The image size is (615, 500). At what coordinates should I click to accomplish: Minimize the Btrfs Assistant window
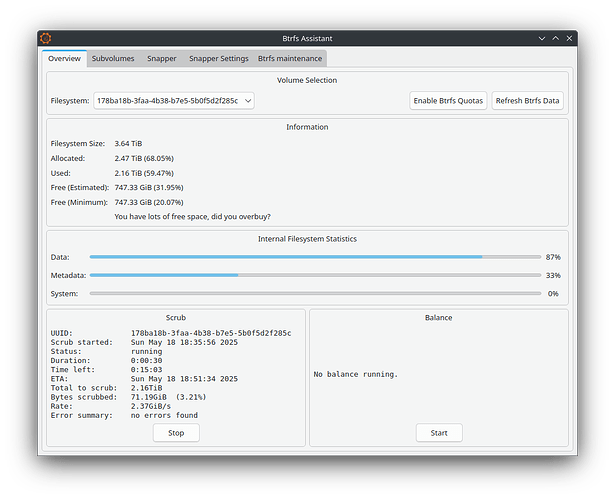coord(542,38)
